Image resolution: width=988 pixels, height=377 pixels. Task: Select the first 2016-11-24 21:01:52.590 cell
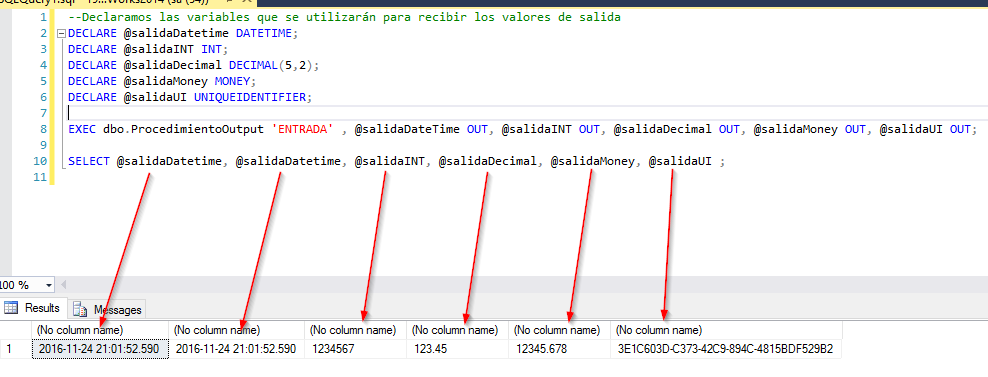(100, 349)
